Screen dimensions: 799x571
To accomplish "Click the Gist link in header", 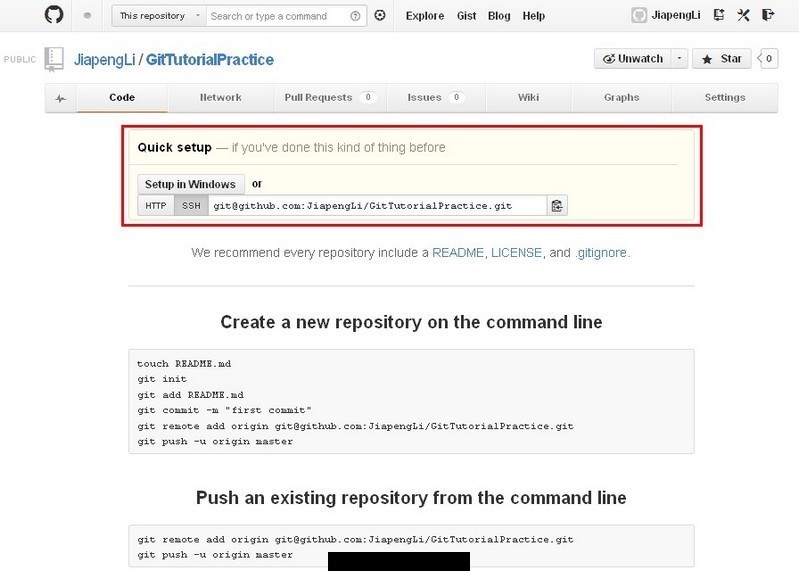I will coord(466,16).
